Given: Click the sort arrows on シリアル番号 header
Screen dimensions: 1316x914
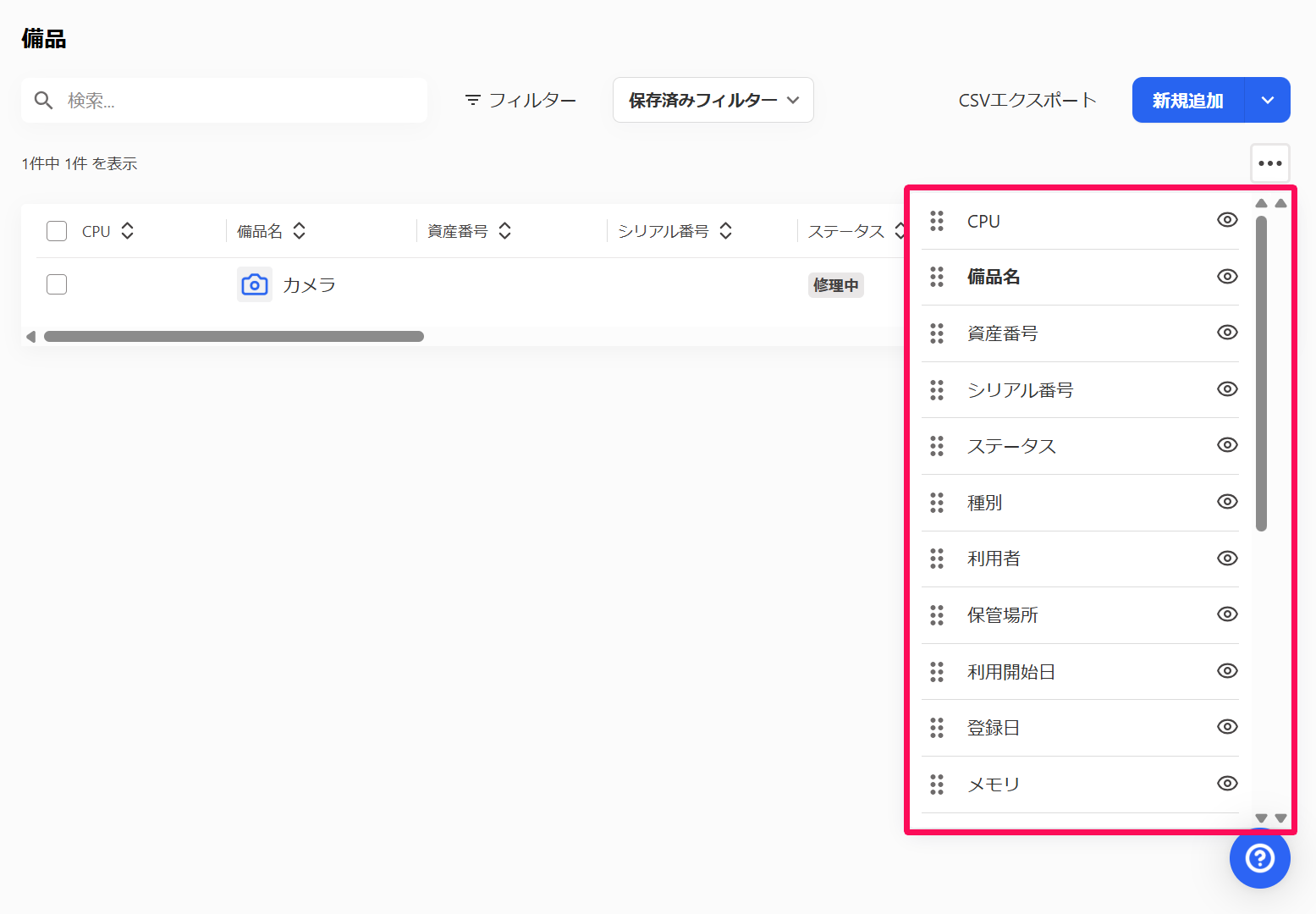Looking at the screenshot, I should [726, 231].
